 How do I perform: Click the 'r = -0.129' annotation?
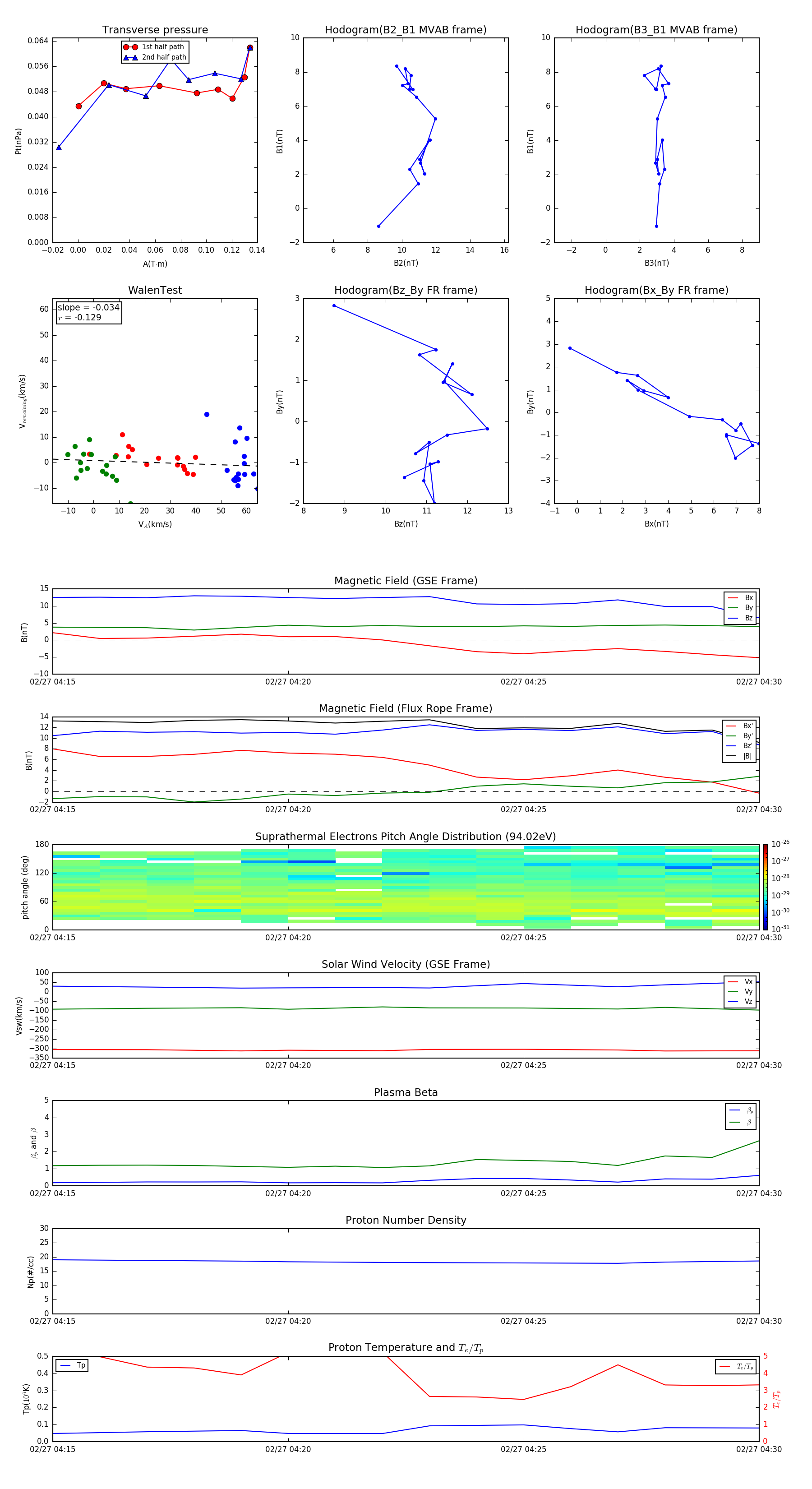pyautogui.click(x=80, y=317)
